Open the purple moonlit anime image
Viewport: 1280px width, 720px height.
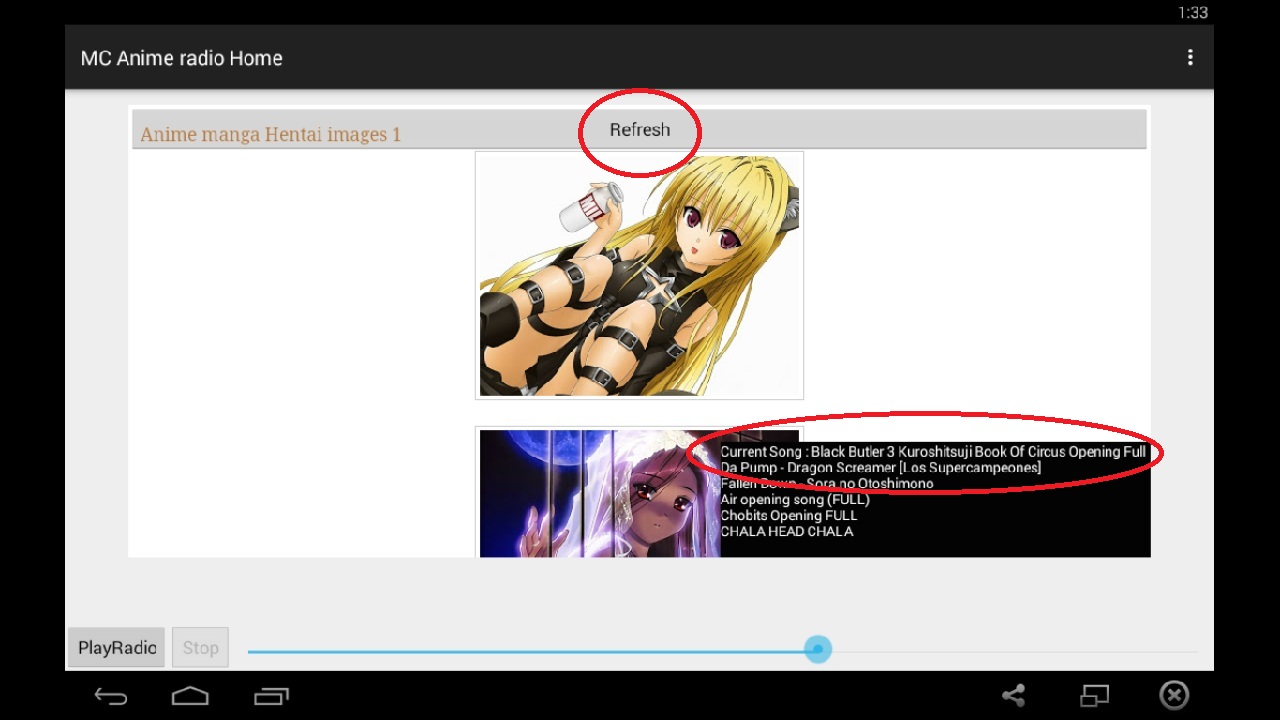(x=598, y=494)
